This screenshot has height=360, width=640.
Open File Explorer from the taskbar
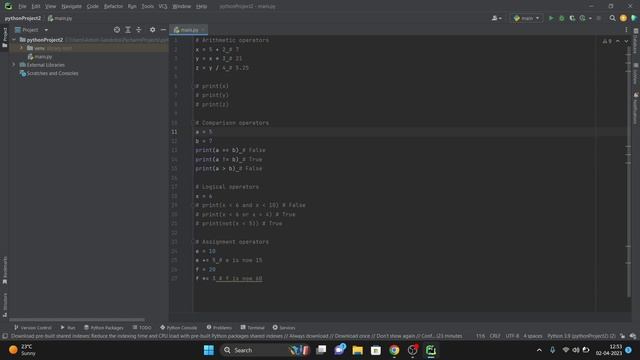[358, 350]
